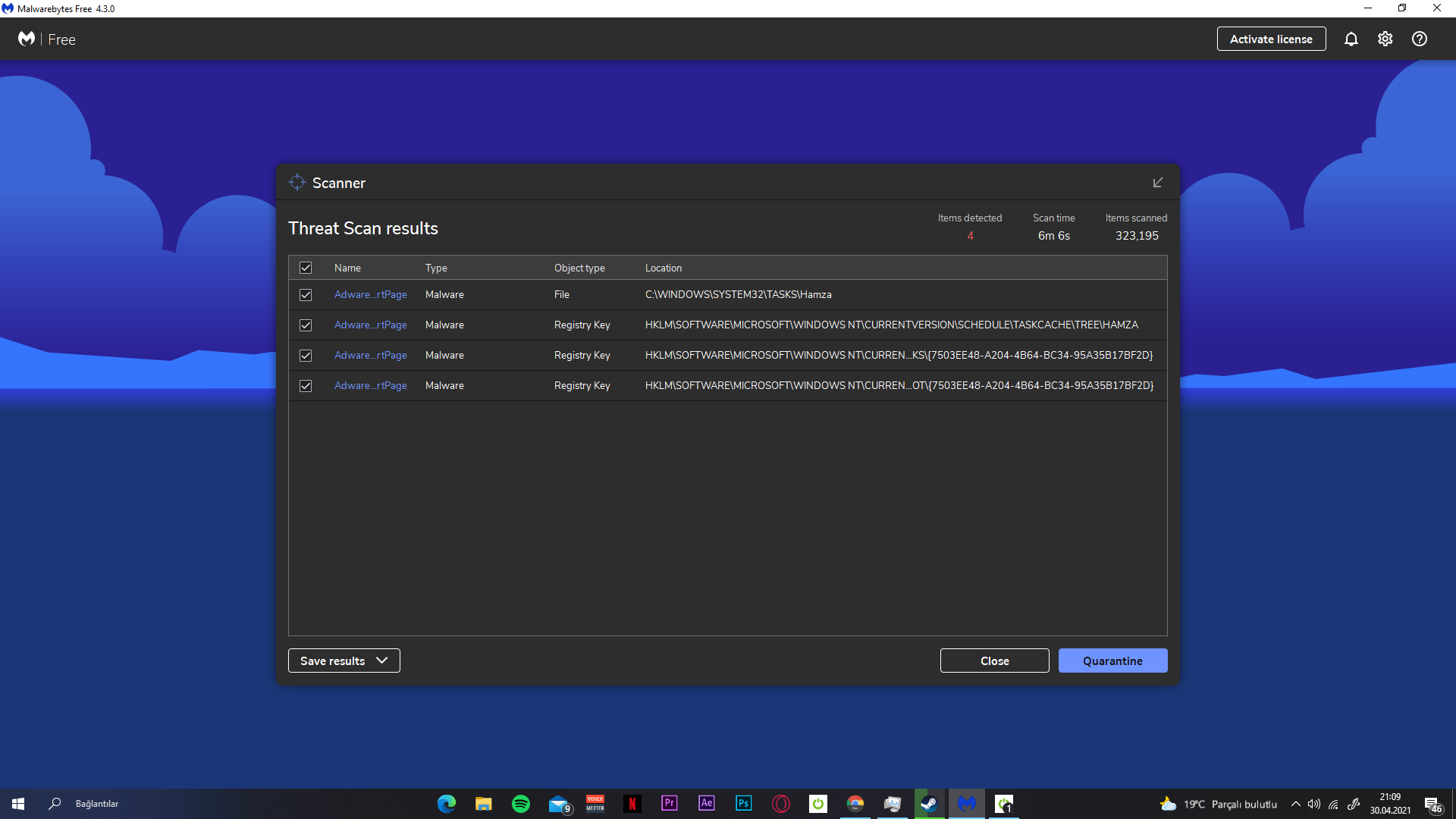1456x819 pixels.
Task: Uncheck the select-all header checkbox
Action: click(x=306, y=268)
